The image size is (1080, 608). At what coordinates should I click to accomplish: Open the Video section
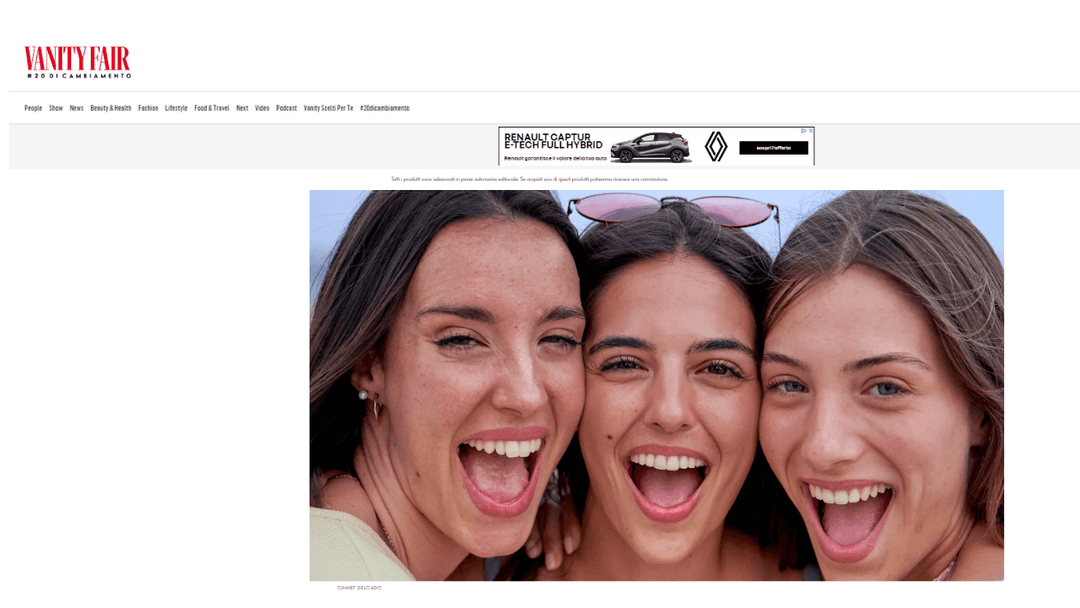click(262, 108)
